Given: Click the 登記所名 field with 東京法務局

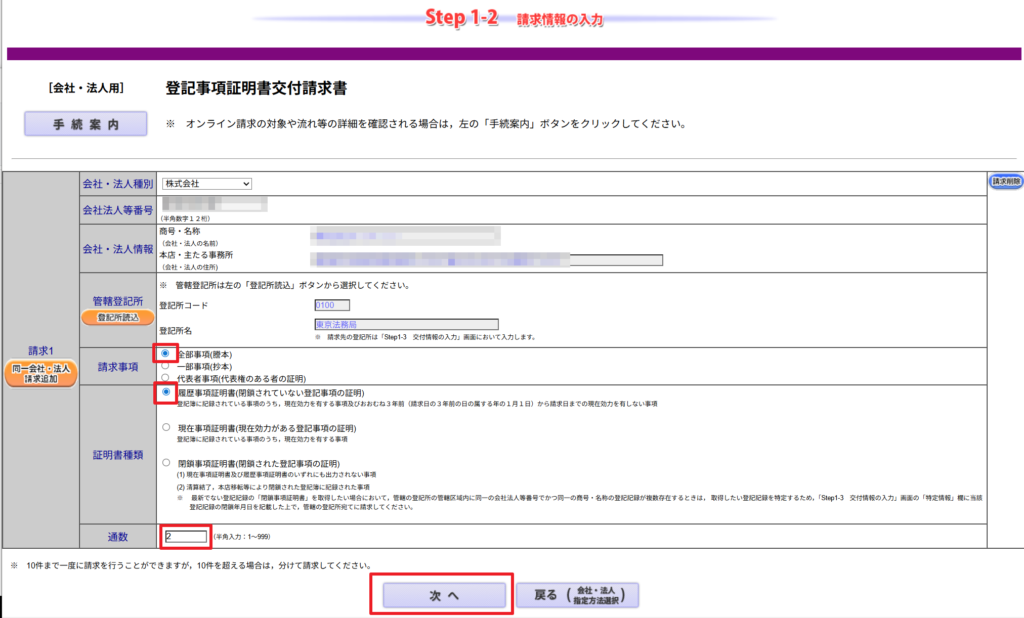Looking at the screenshot, I should pos(405,325).
